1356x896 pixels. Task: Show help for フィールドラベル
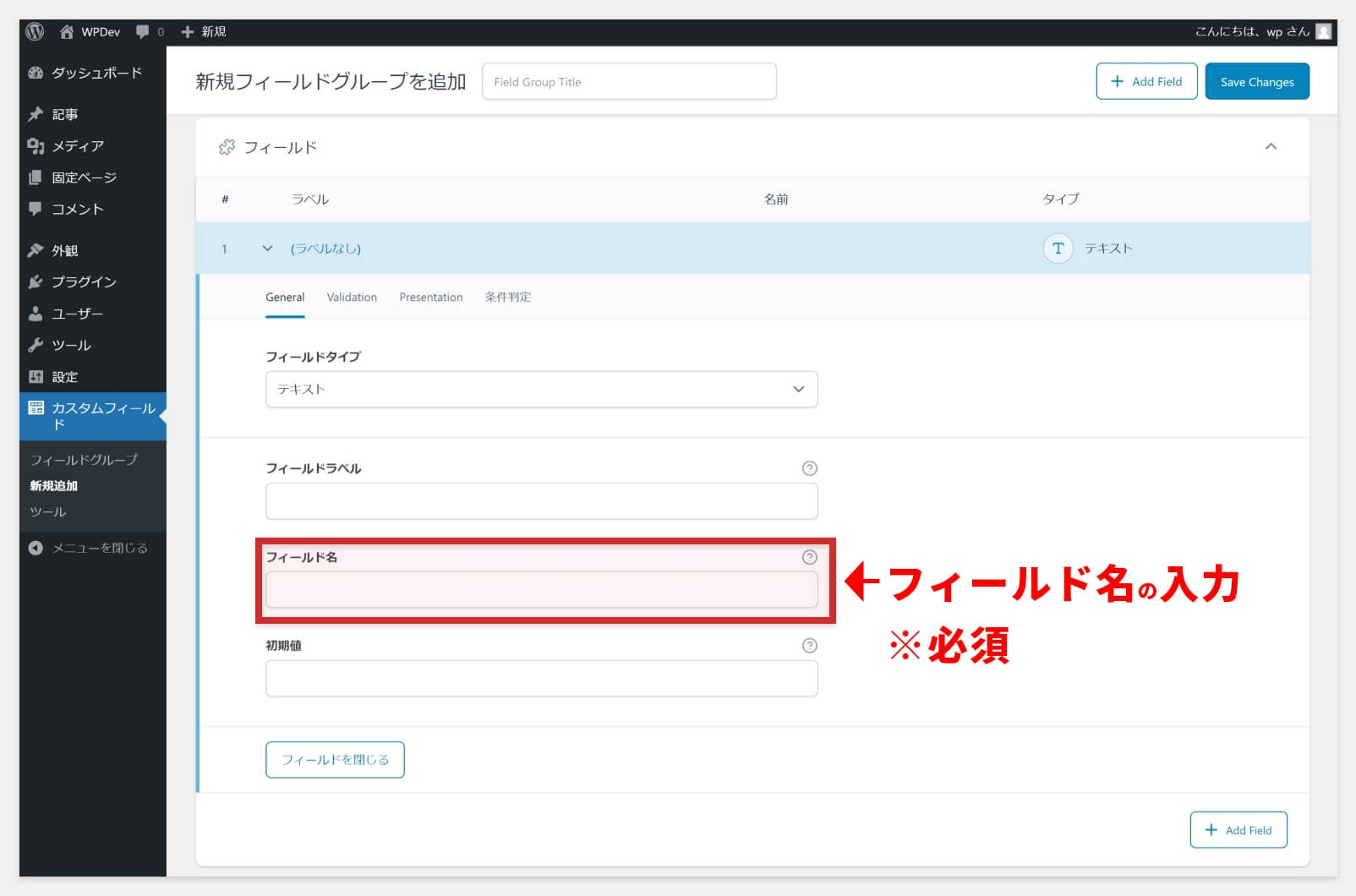(x=809, y=468)
